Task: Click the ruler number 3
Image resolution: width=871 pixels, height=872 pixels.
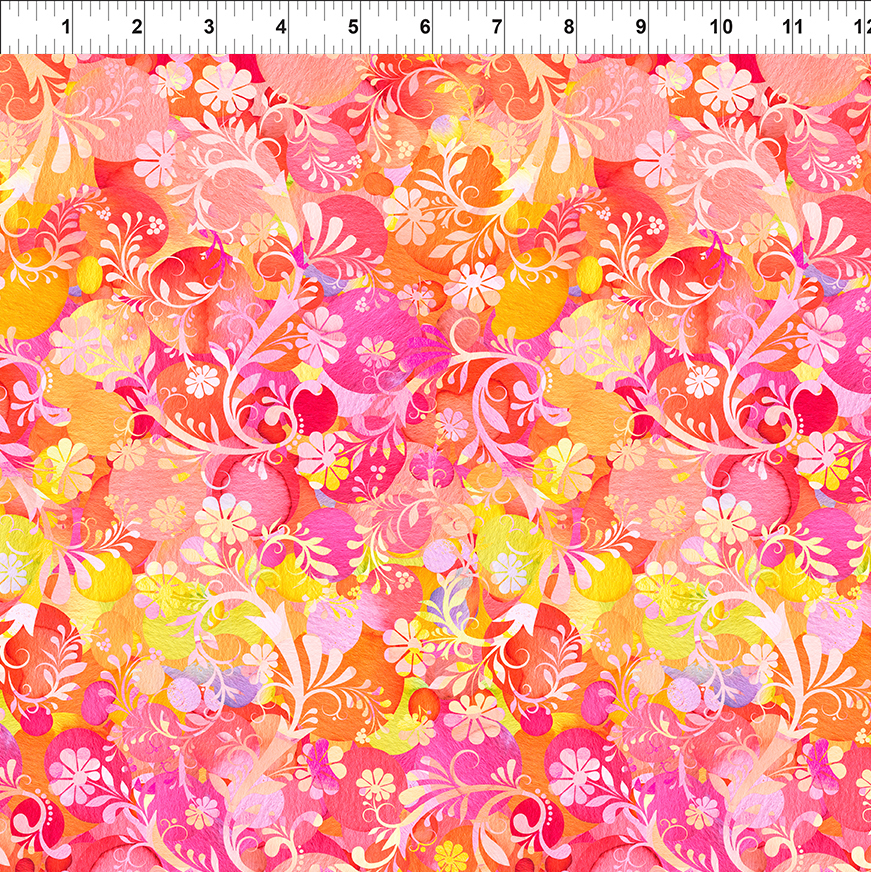Action: coord(209,26)
